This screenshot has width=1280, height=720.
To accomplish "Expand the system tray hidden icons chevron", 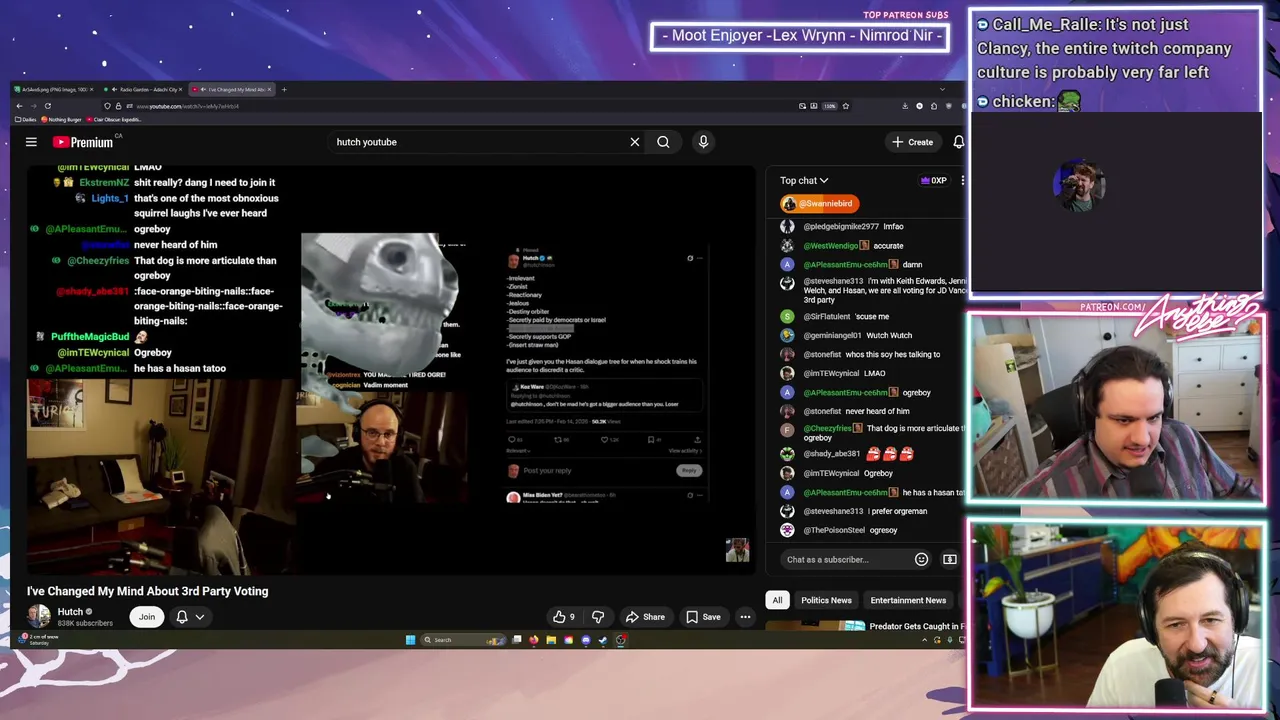I will click(x=923, y=640).
